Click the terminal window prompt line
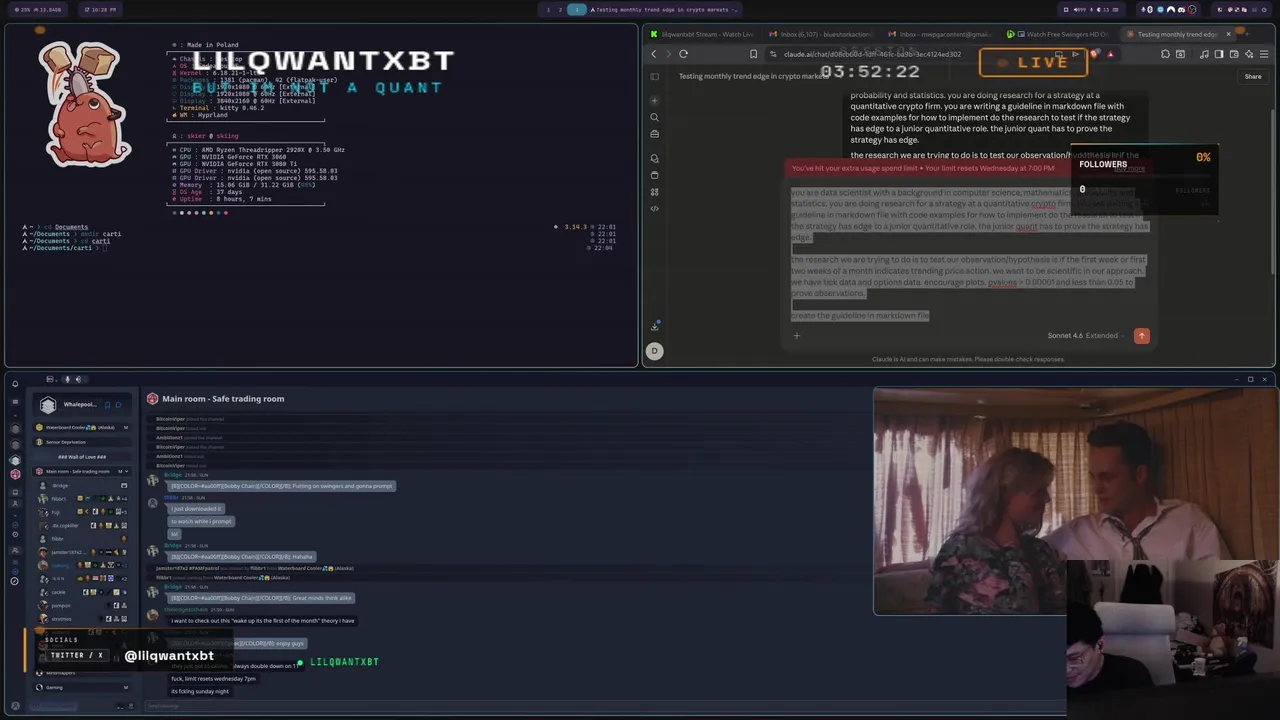Screen dimensions: 1280x720 [x=65, y=248]
